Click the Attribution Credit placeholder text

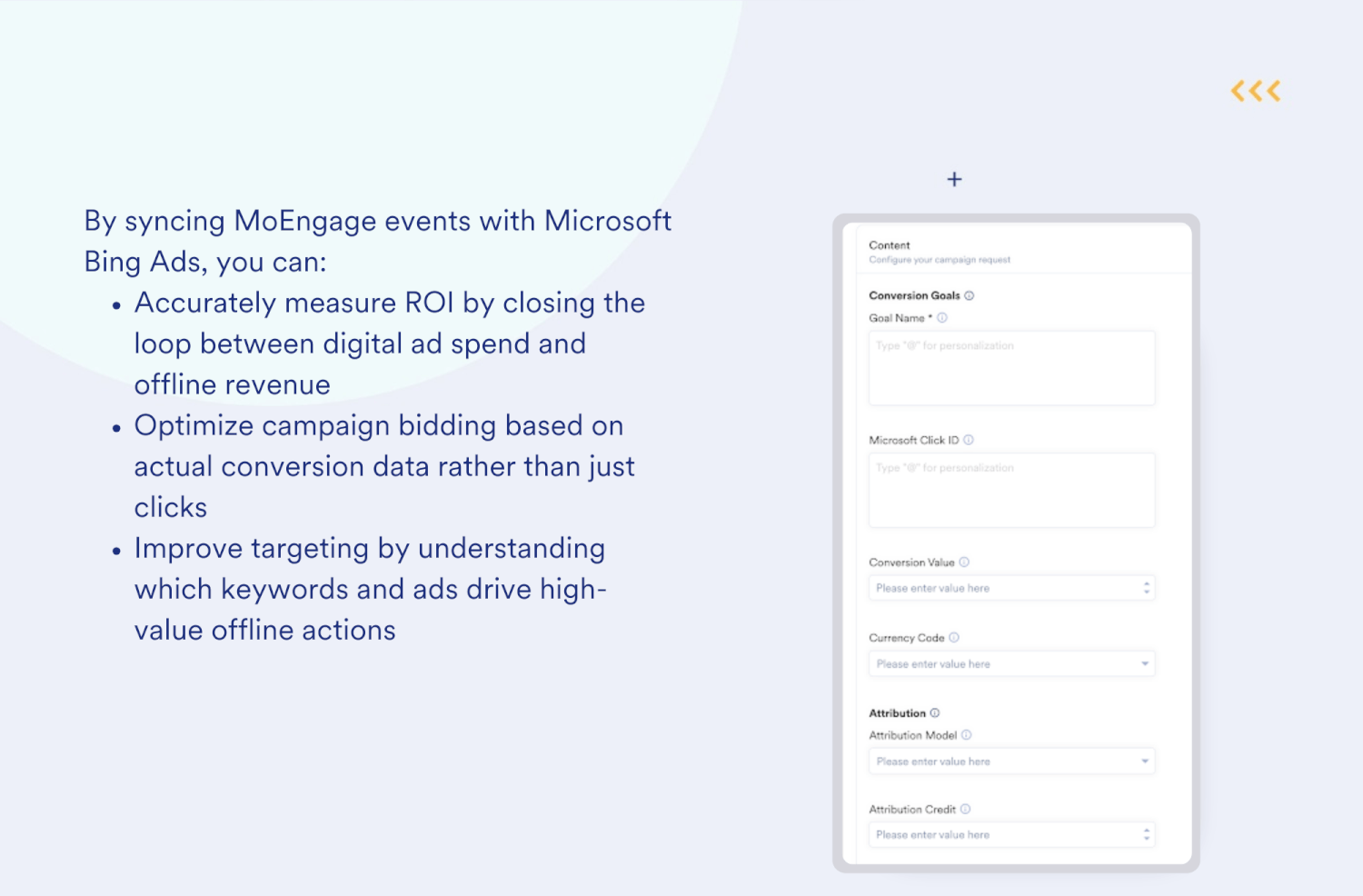[x=933, y=835]
